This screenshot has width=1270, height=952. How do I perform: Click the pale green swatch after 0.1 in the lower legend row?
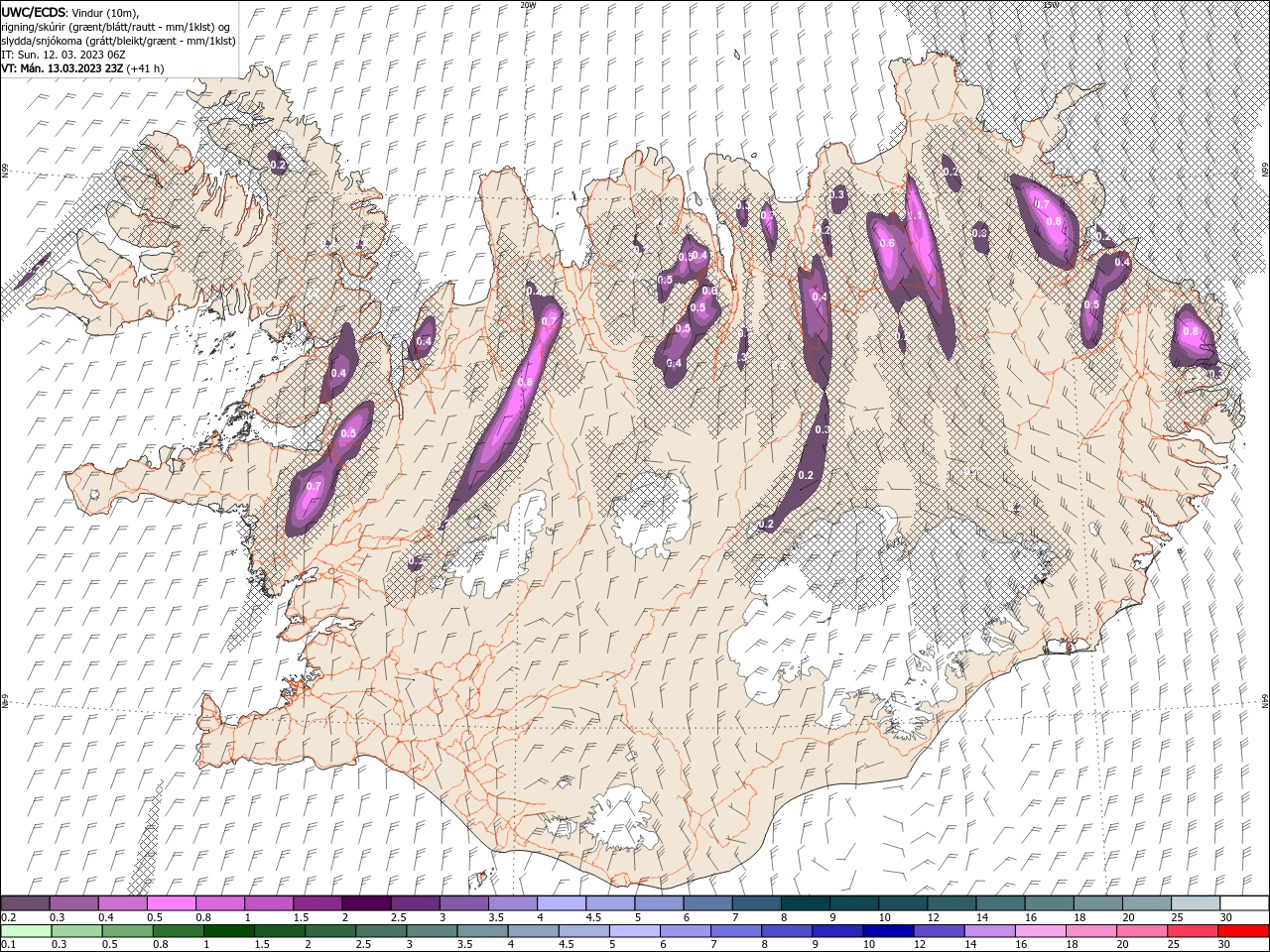click(25, 931)
